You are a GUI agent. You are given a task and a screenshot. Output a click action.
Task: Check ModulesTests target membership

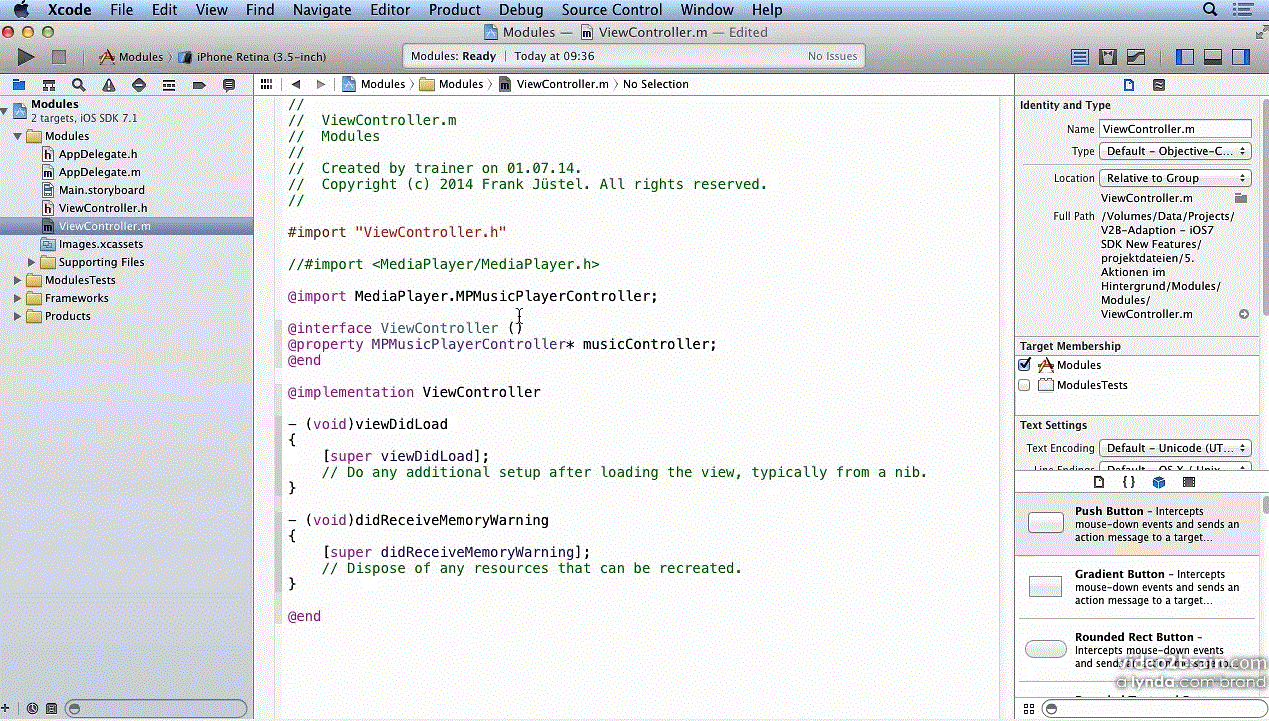click(1024, 385)
